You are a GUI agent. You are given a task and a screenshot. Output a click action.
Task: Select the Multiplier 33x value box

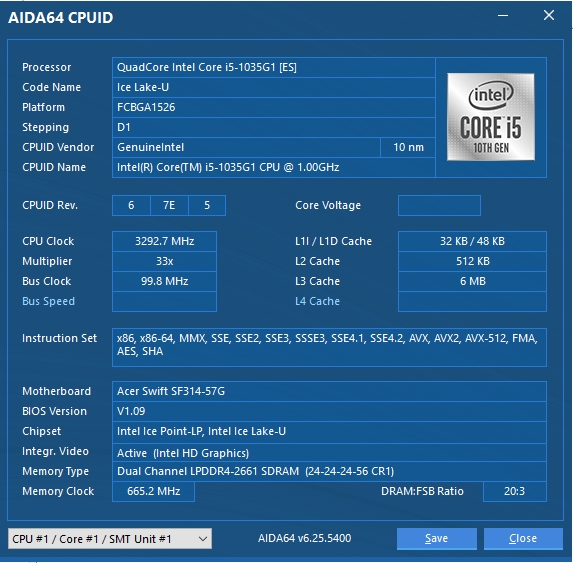click(164, 261)
